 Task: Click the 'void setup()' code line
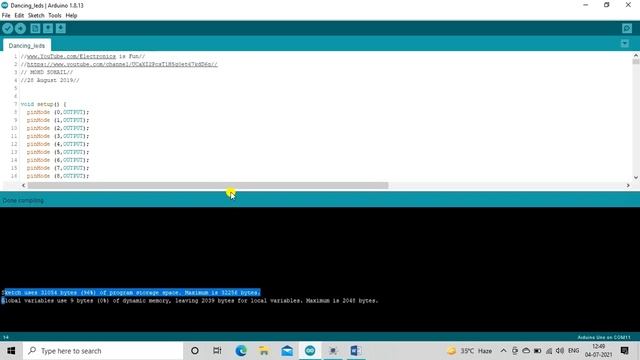pyautogui.click(x=43, y=104)
